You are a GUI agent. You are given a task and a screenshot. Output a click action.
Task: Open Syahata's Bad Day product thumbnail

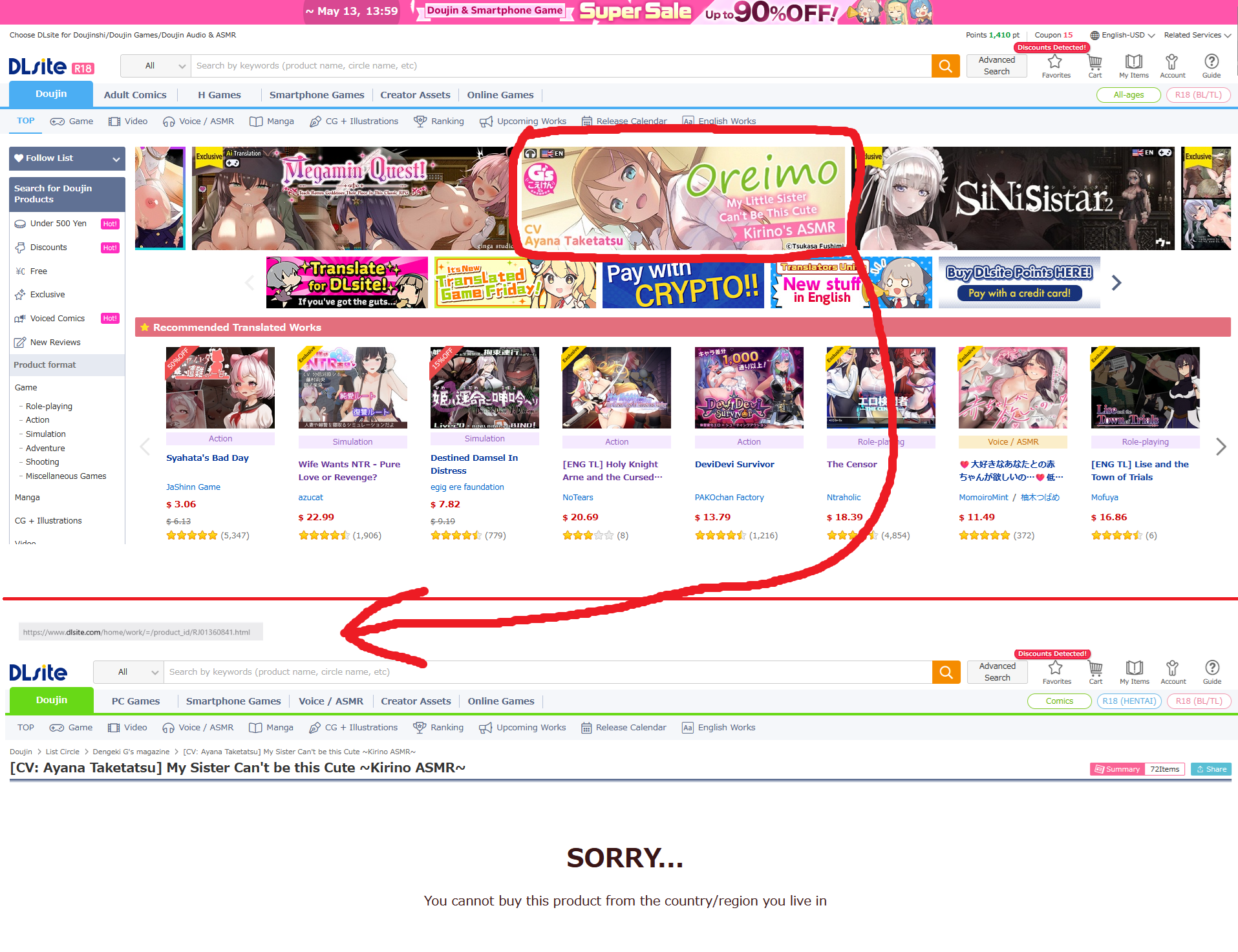coord(220,388)
